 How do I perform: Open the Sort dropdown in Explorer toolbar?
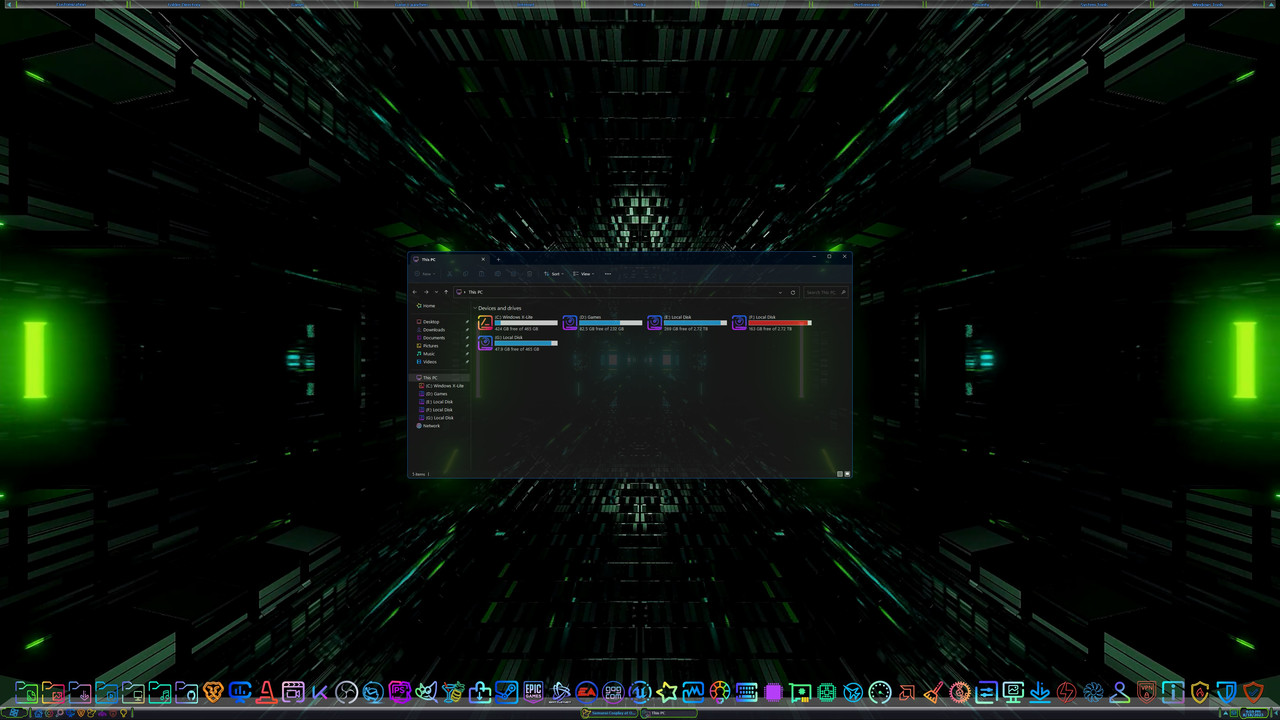(554, 274)
